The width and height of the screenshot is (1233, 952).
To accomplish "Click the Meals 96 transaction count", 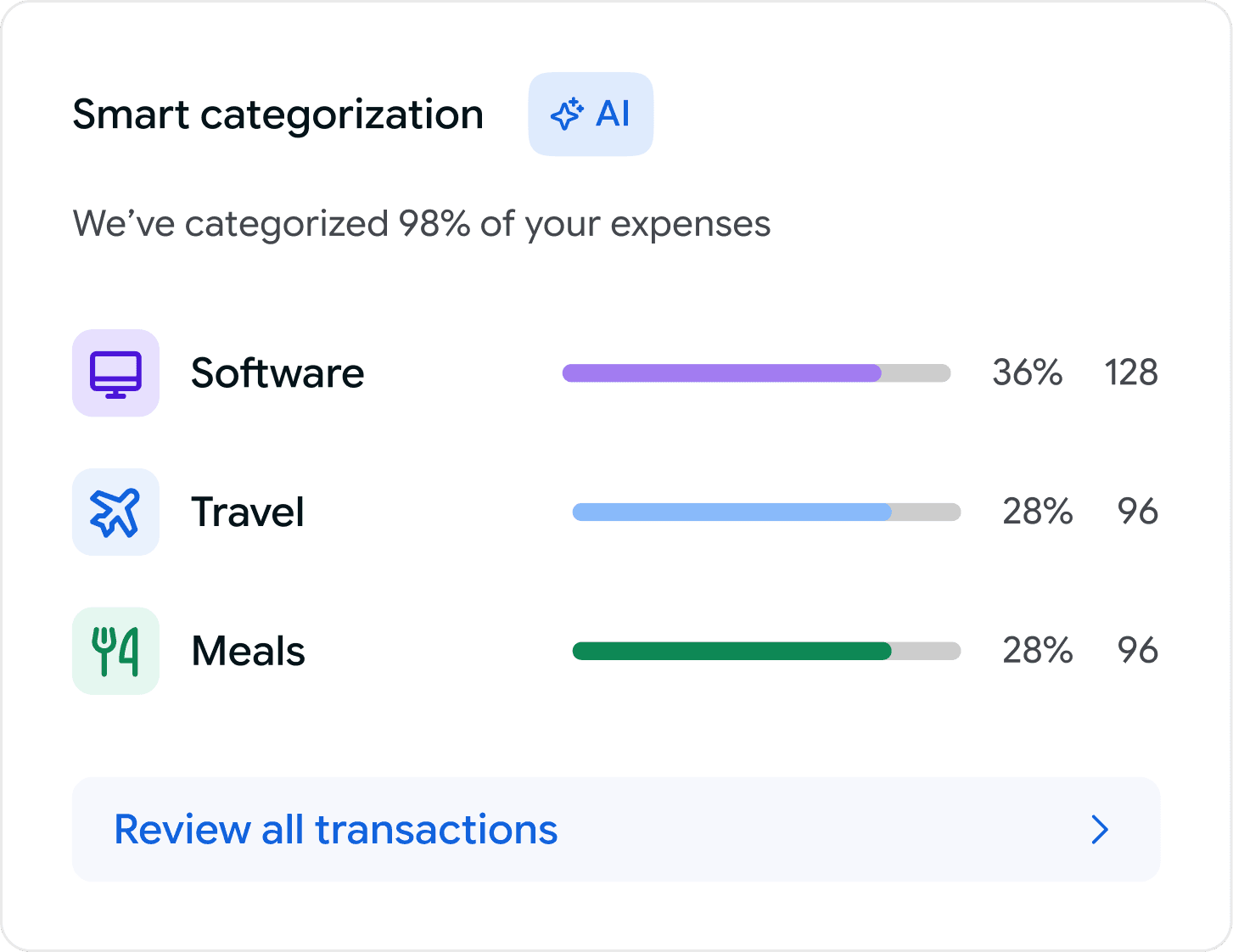I will click(x=1138, y=651).
